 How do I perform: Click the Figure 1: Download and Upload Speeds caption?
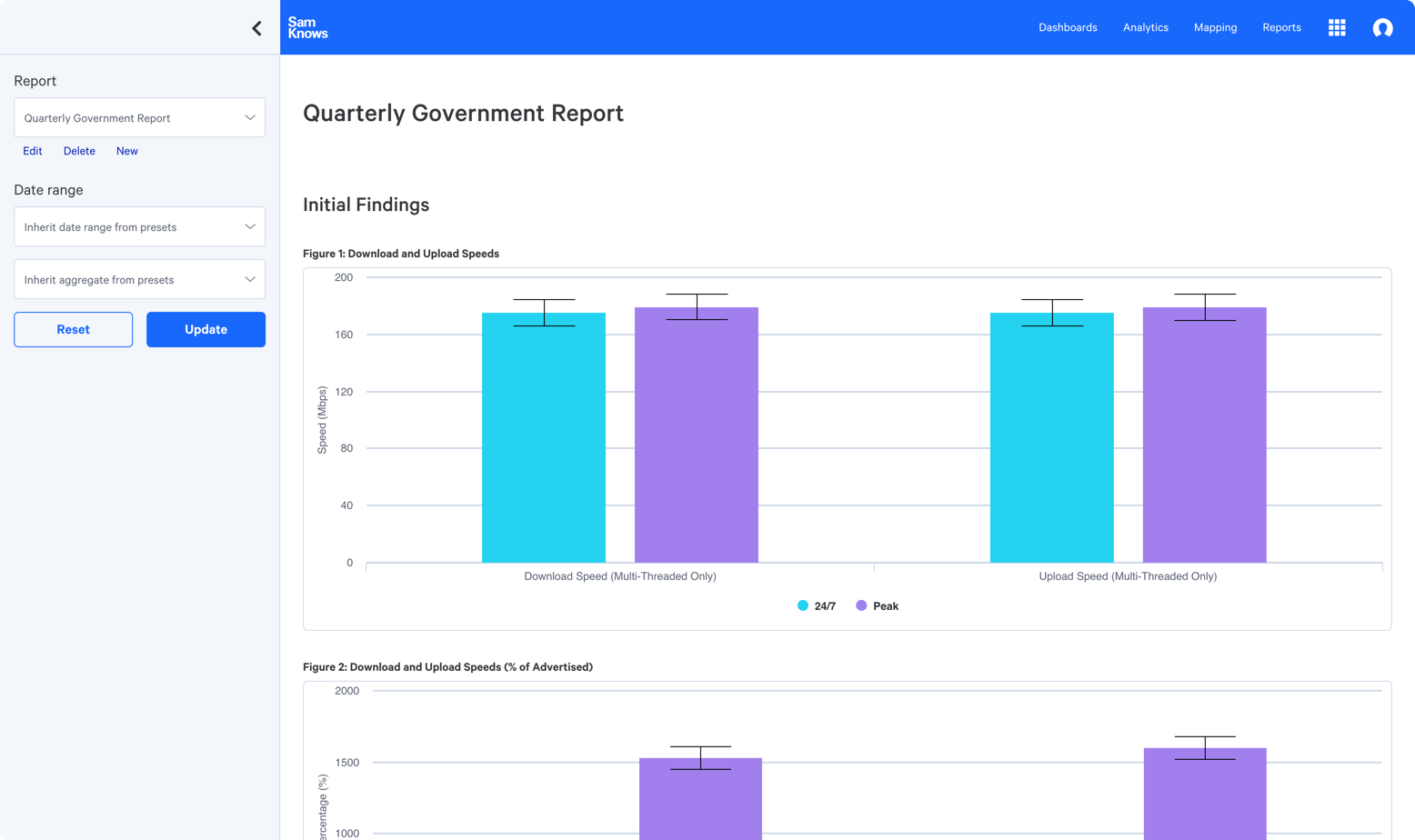(401, 254)
